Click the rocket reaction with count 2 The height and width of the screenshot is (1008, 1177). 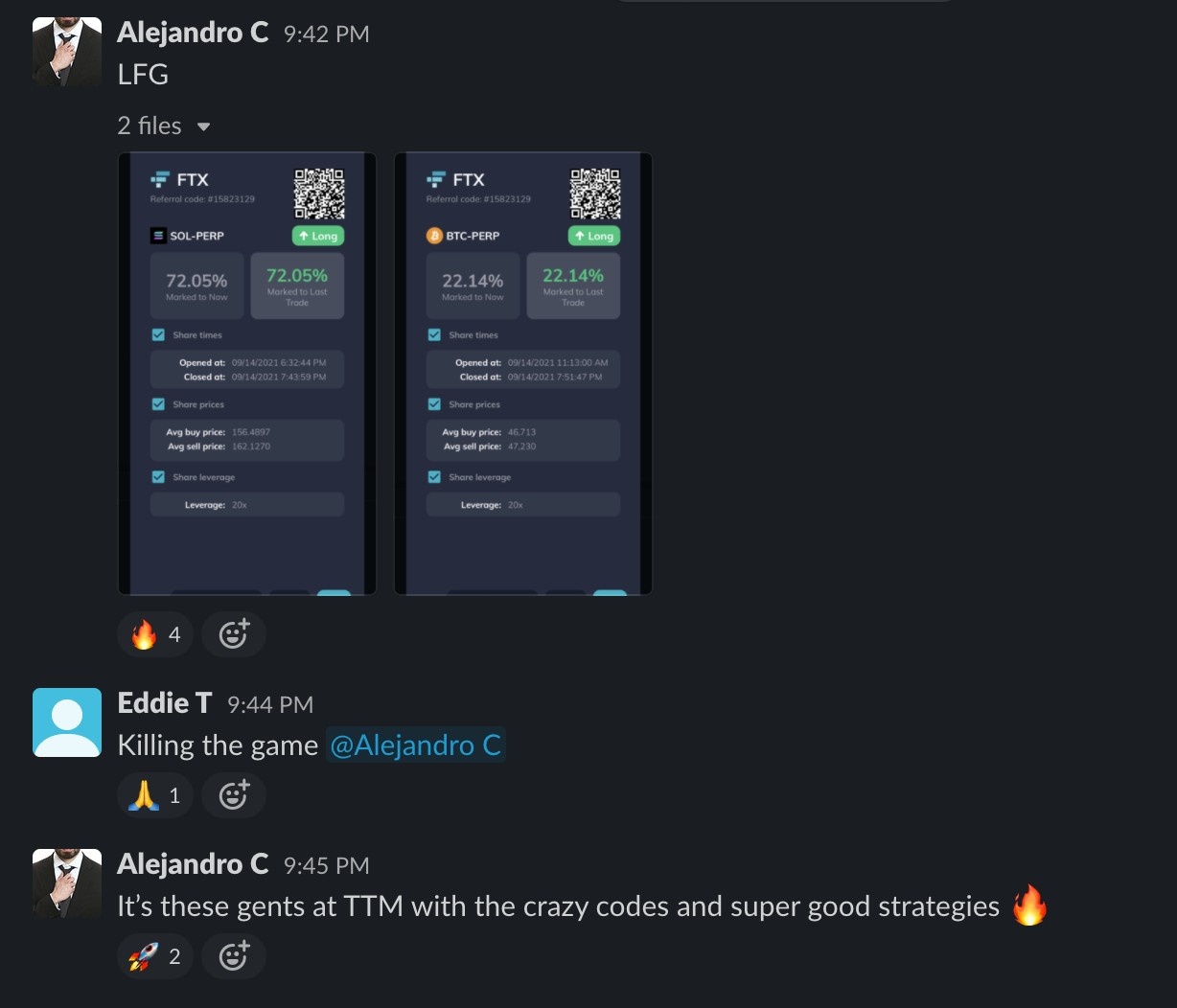(x=155, y=956)
